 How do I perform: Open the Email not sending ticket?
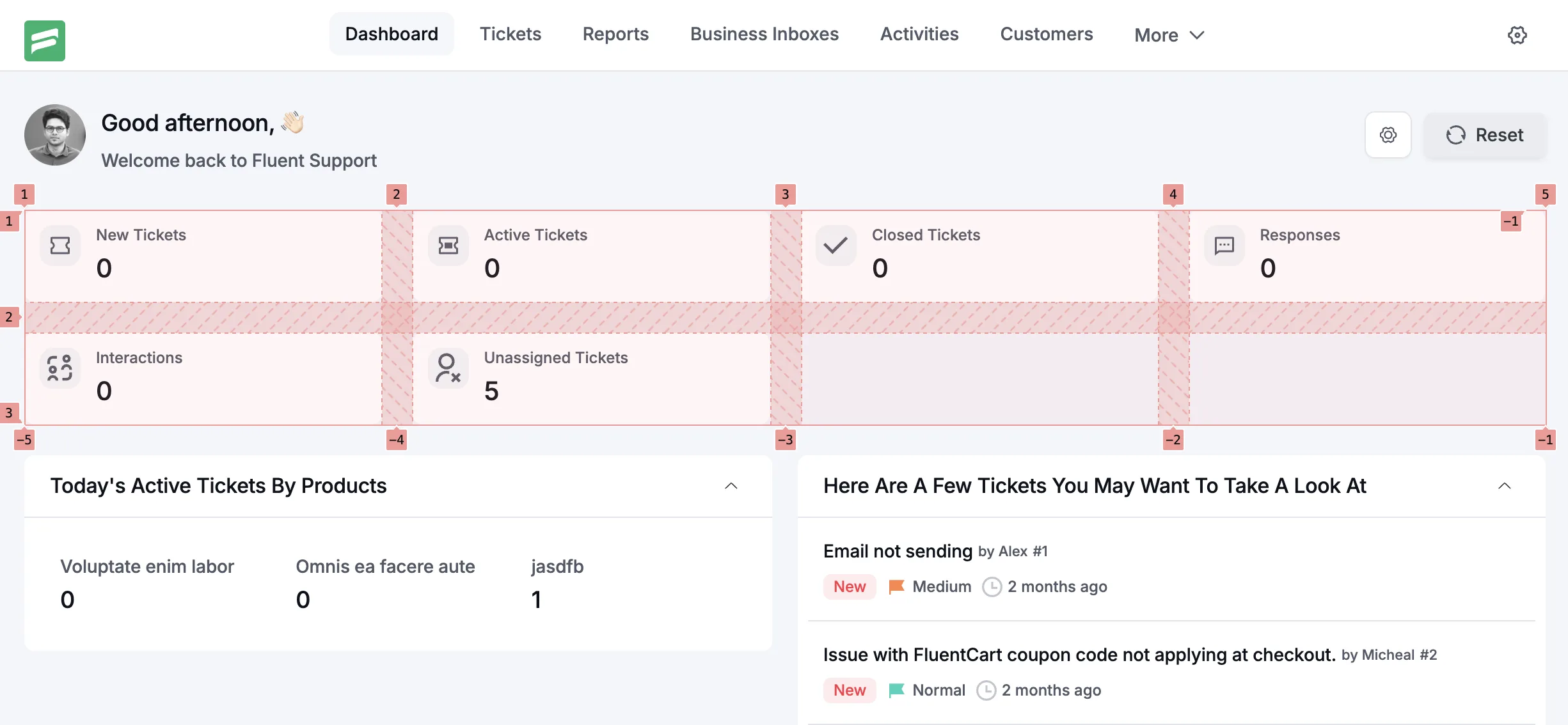[896, 550]
